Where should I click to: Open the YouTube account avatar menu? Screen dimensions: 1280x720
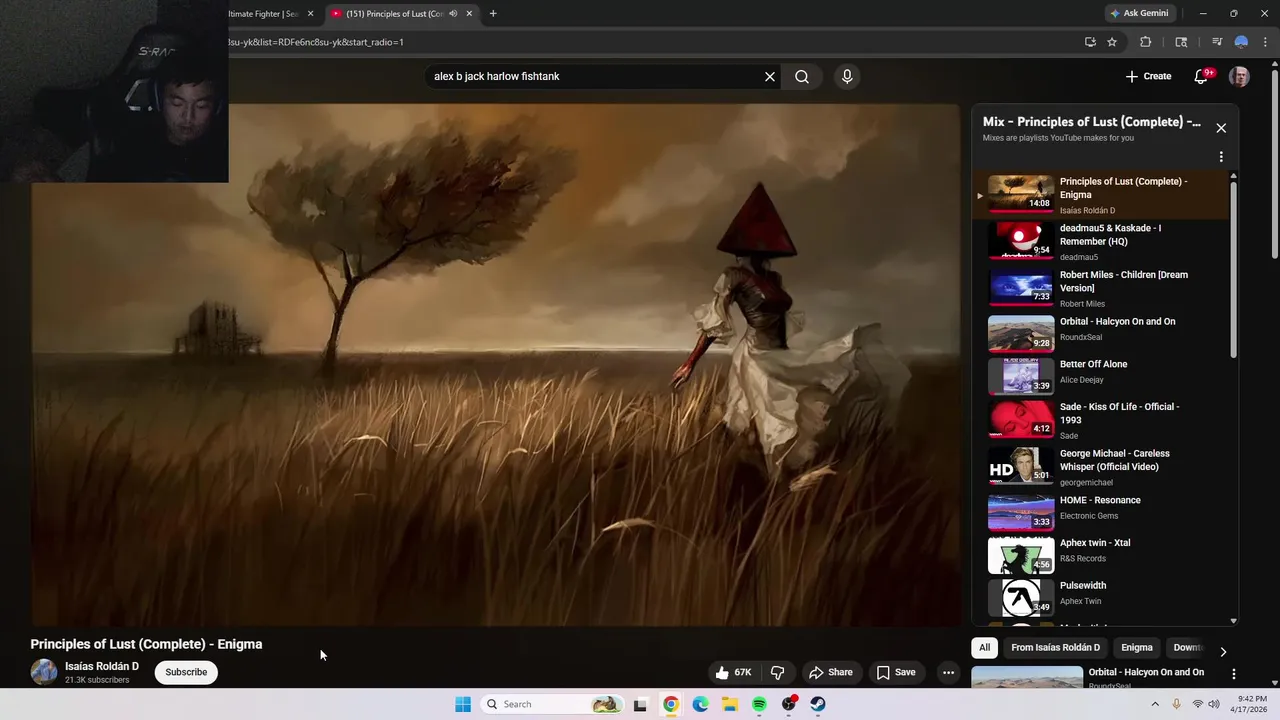tap(1239, 77)
